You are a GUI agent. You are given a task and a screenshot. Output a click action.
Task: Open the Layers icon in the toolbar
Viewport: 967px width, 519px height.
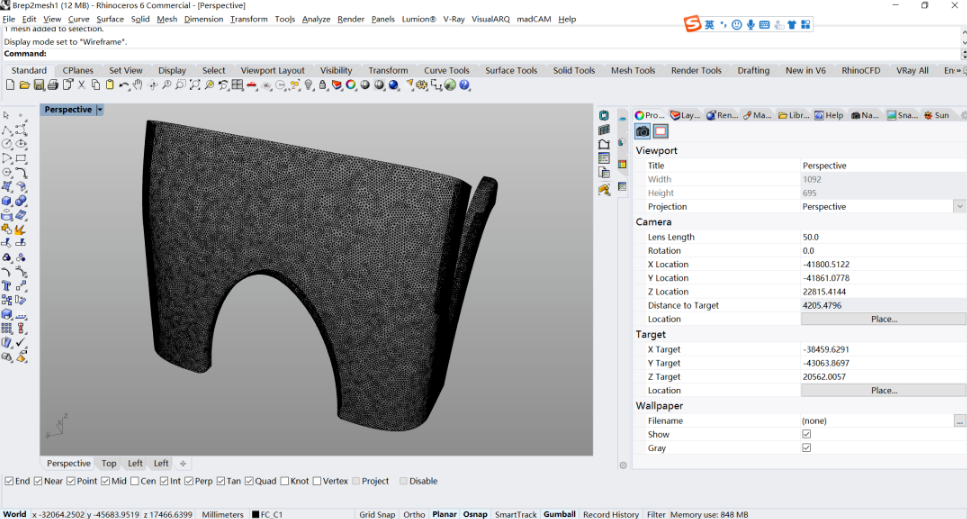[x=337, y=85]
